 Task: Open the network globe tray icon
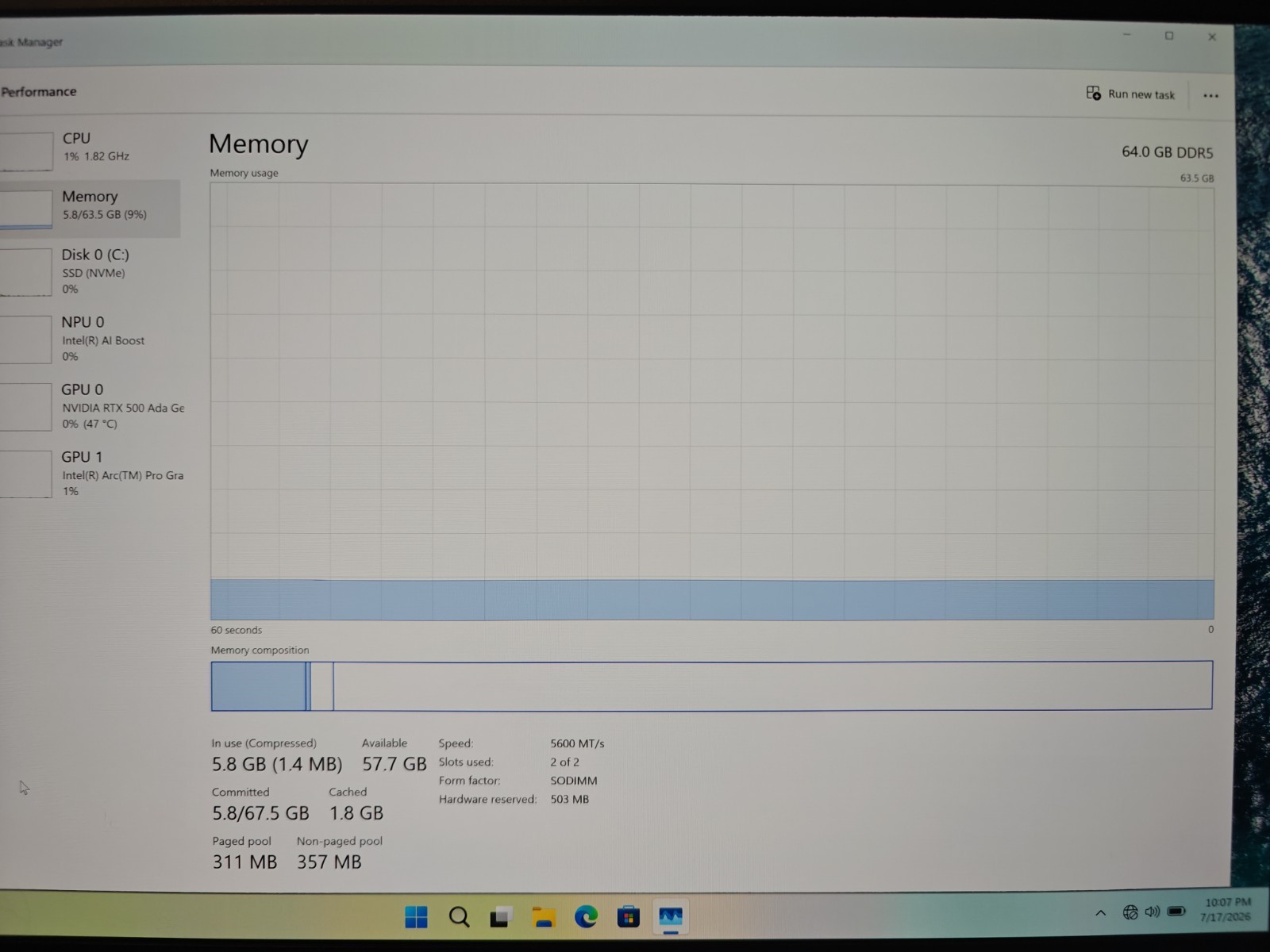[x=1130, y=912]
